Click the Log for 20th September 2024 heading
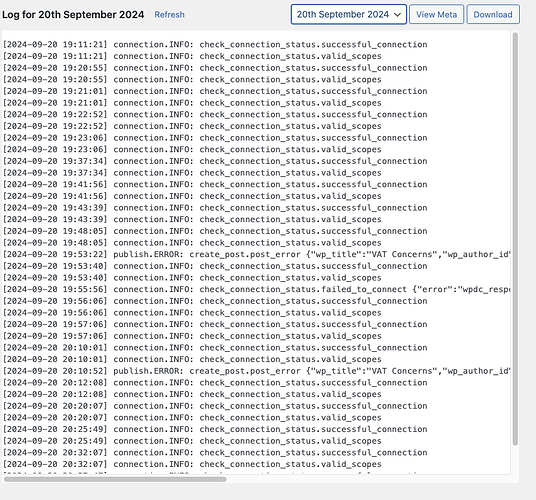The image size is (536, 500). tap(73, 15)
